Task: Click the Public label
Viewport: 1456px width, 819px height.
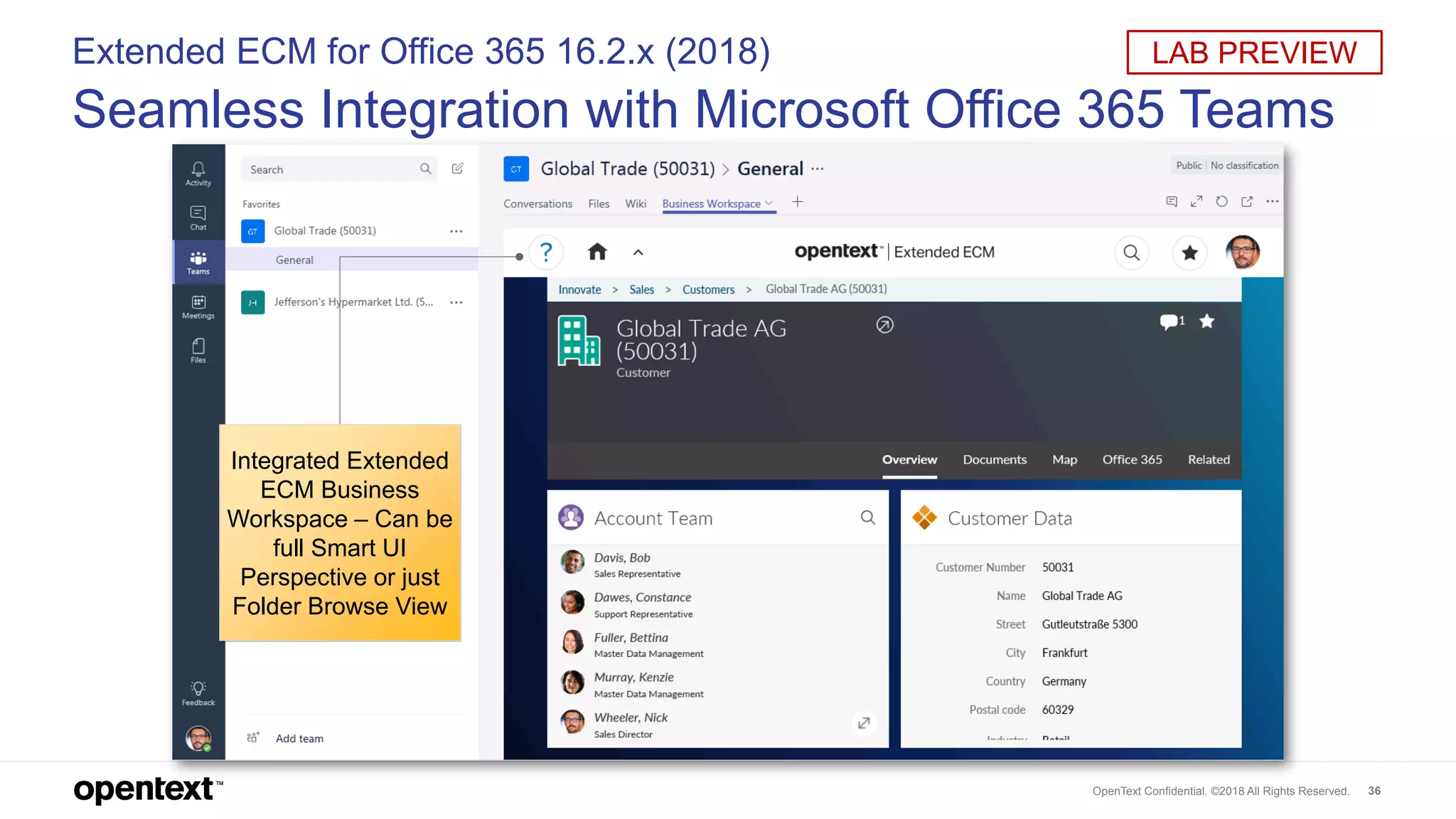Action: tap(1188, 165)
